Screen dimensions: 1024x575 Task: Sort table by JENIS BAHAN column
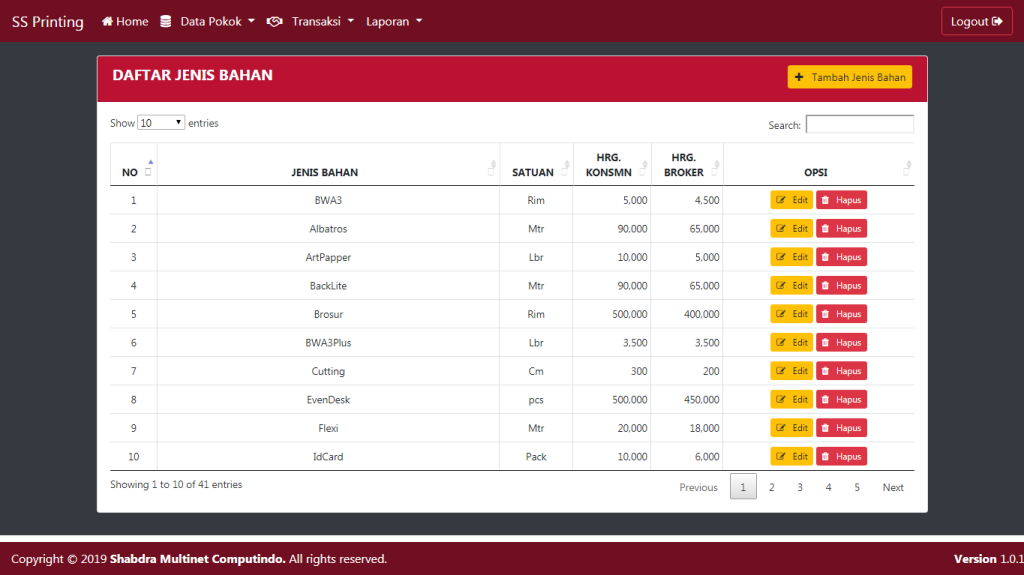coord(328,165)
